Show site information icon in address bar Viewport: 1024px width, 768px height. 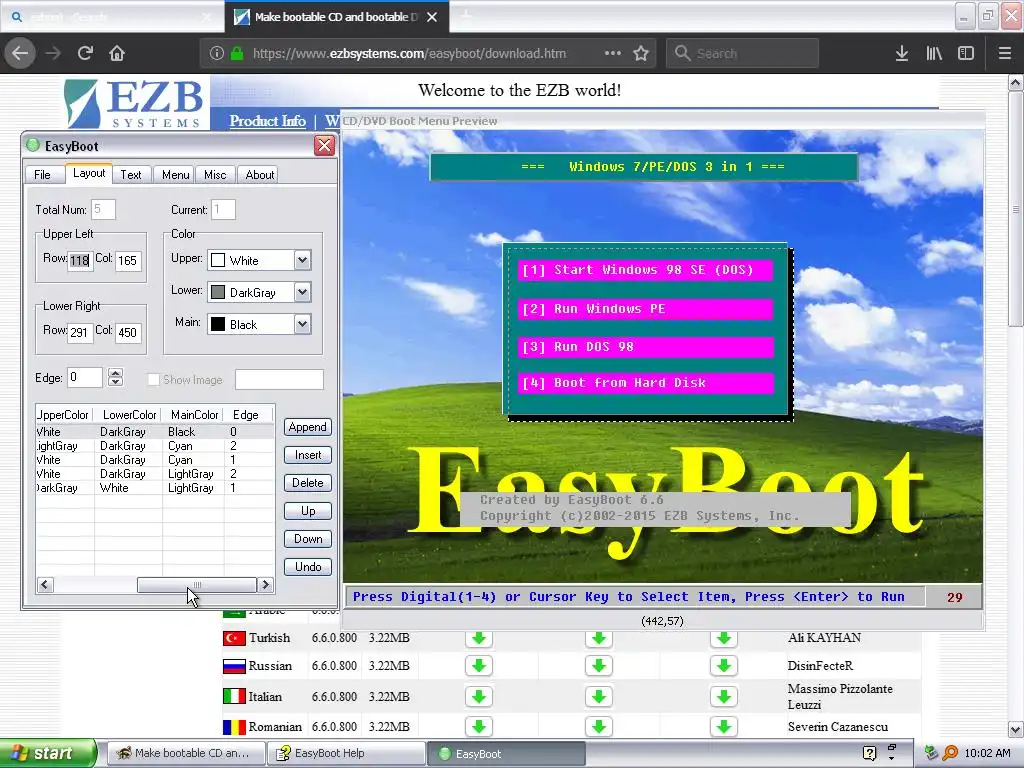(217, 54)
